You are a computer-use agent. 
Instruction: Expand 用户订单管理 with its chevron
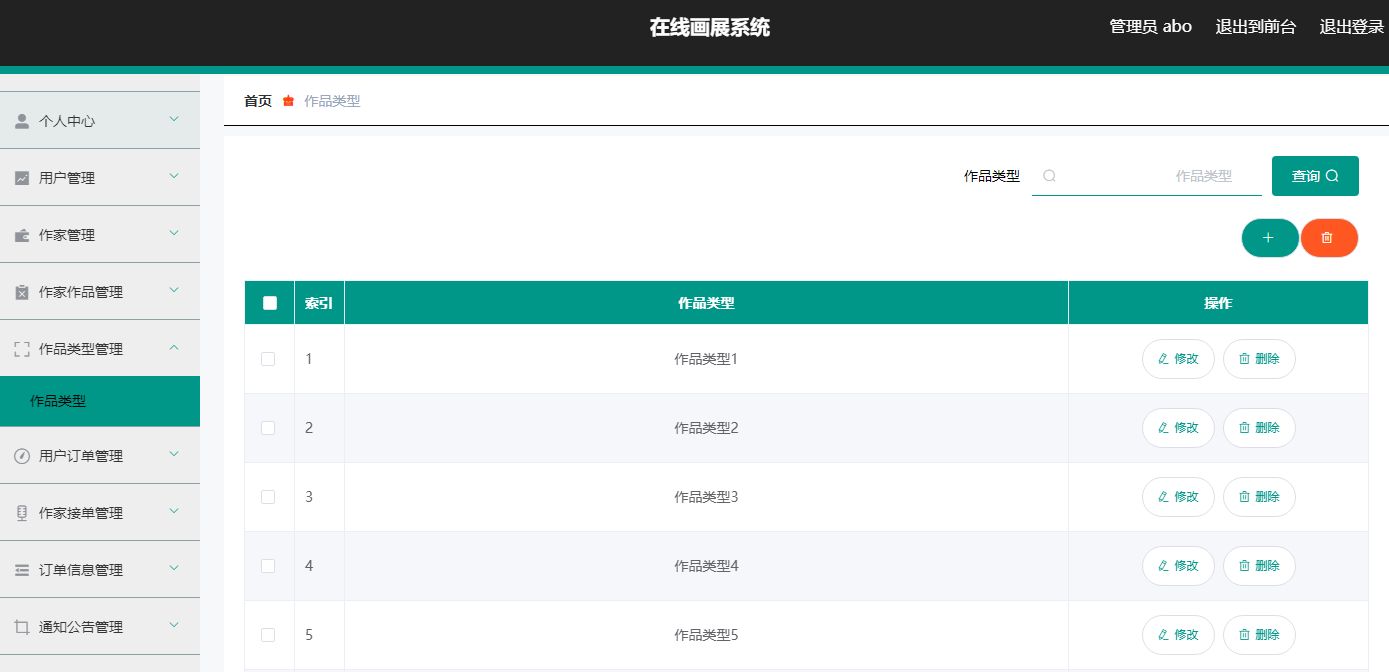point(174,454)
